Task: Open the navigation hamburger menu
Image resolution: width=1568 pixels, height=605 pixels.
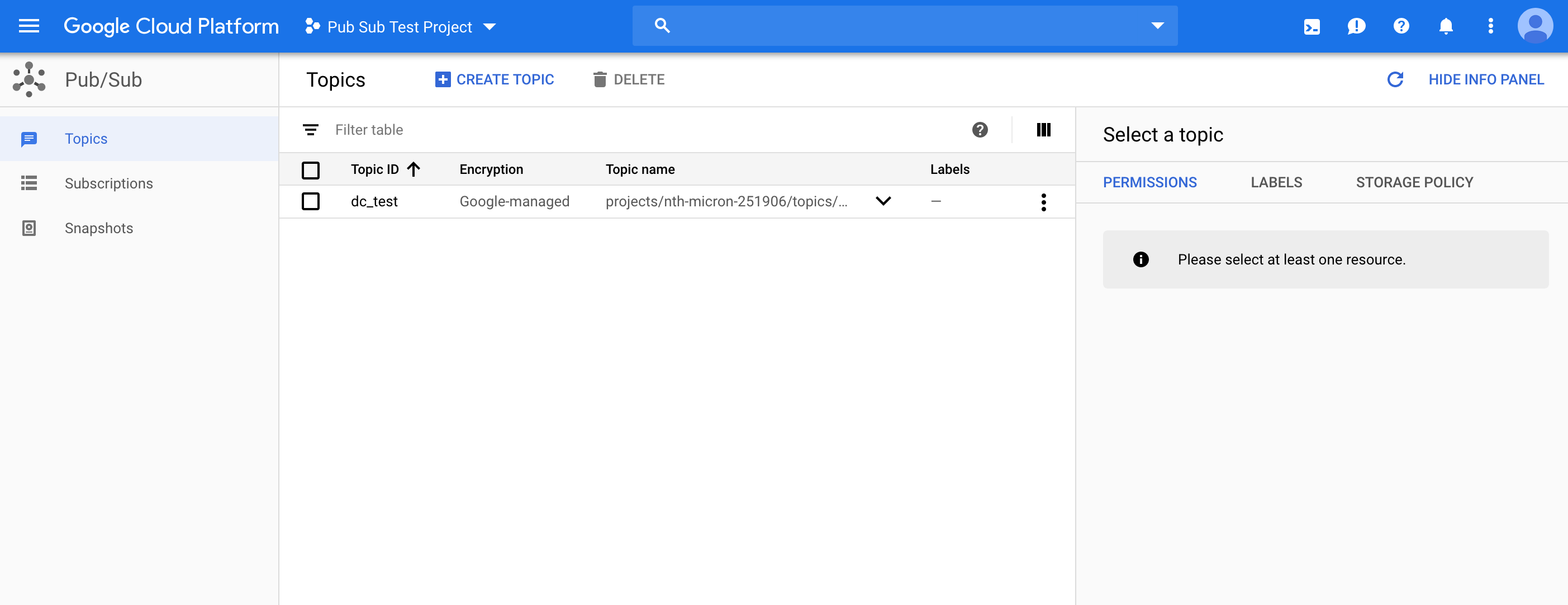Action: [x=28, y=26]
